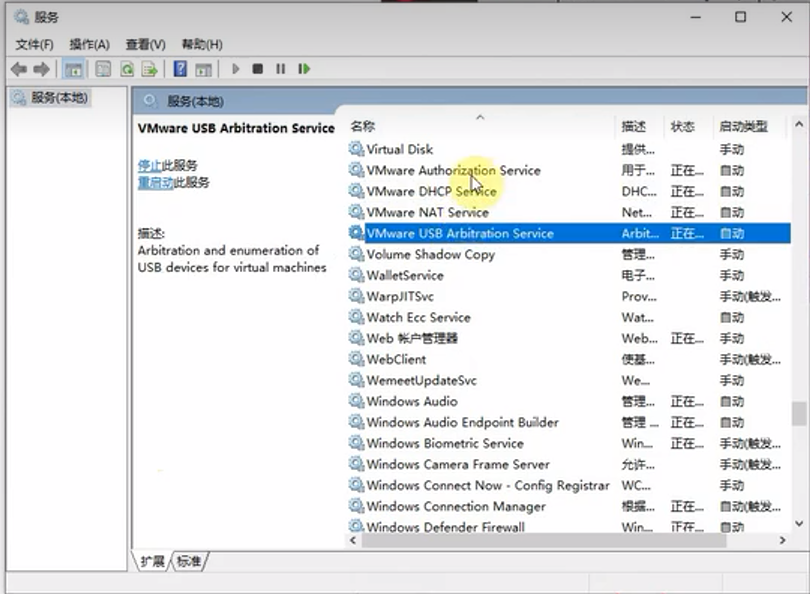This screenshot has width=810, height=594.
Task: Select VMware USB Arbitration Service row
Action: (568, 233)
